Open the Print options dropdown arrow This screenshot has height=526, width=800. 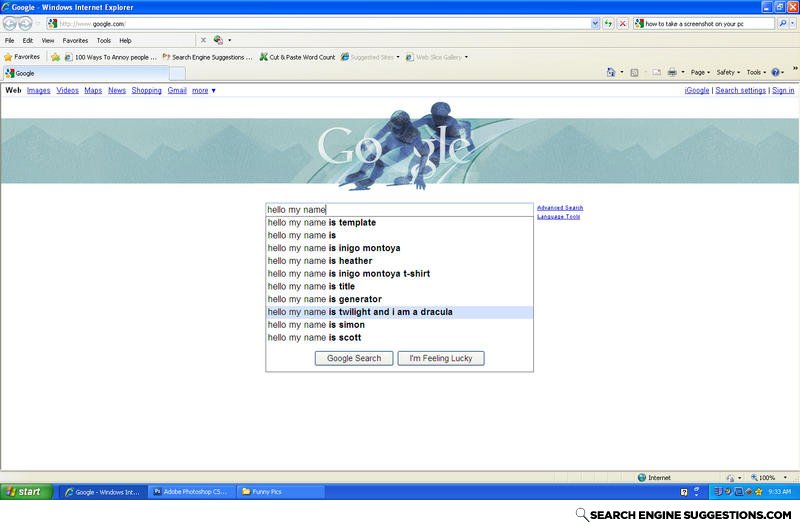(683, 72)
